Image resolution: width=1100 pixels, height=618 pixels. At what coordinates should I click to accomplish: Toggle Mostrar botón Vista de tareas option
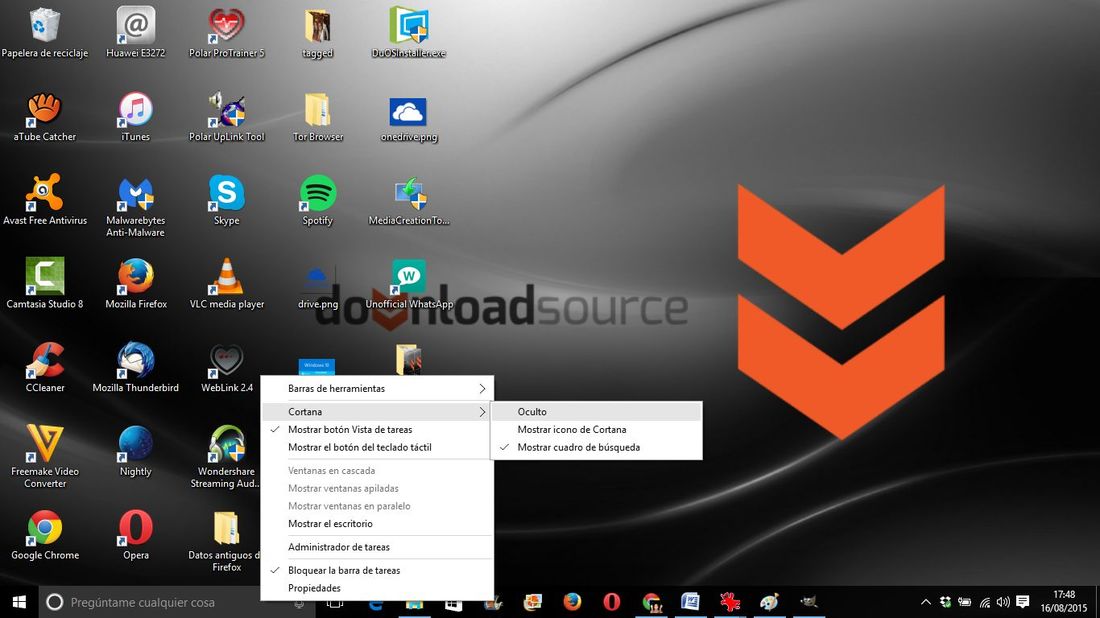[377, 429]
